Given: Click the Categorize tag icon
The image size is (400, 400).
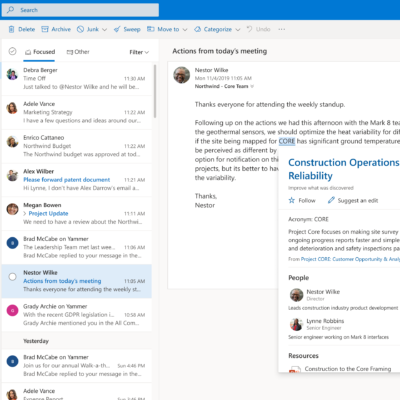Looking at the screenshot, I should pos(197,29).
